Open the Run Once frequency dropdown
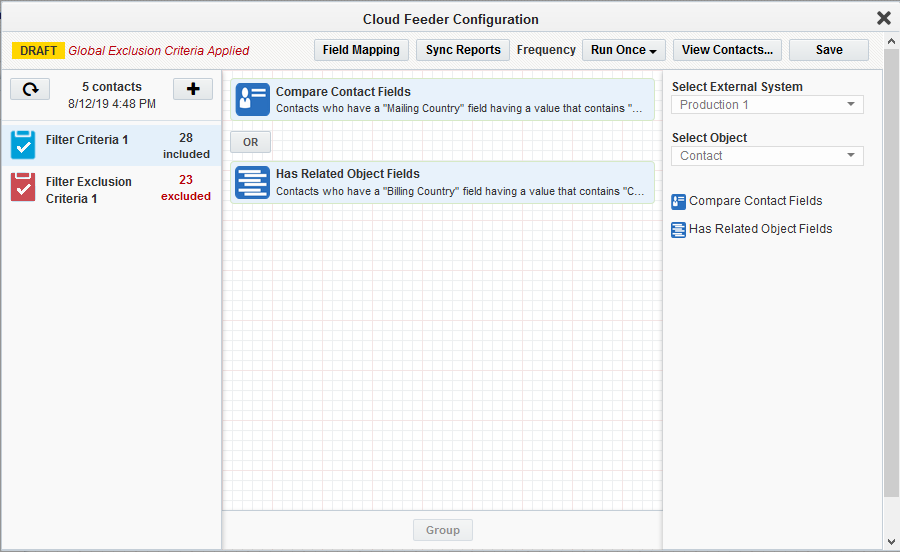Image resolution: width=900 pixels, height=552 pixels. click(x=624, y=50)
